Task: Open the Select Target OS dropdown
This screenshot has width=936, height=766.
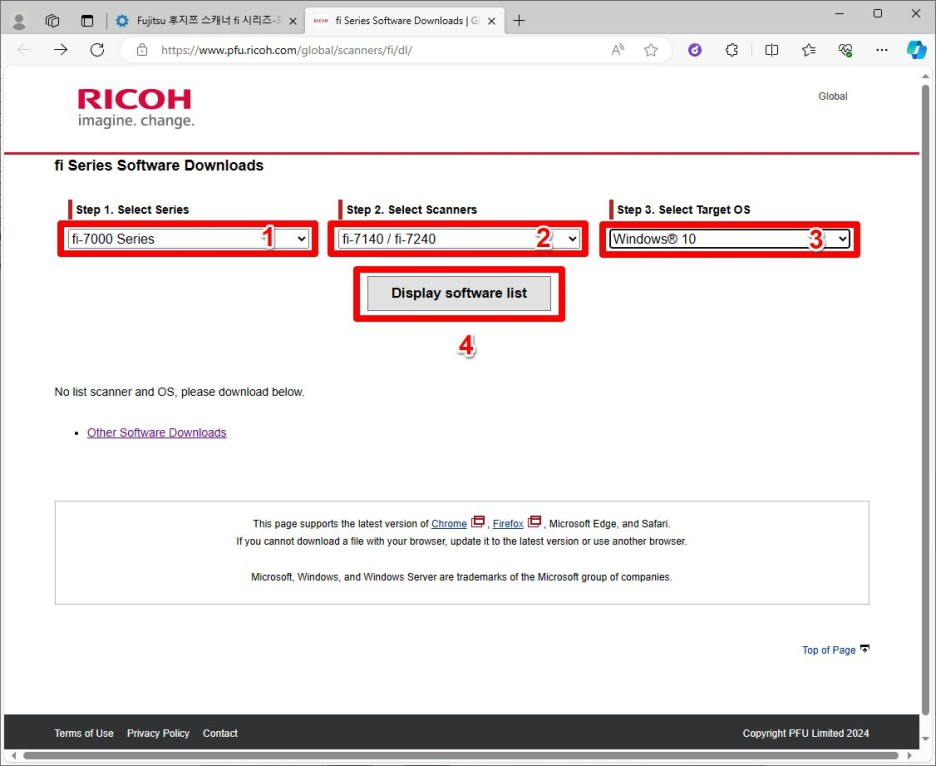Action: [x=729, y=239]
